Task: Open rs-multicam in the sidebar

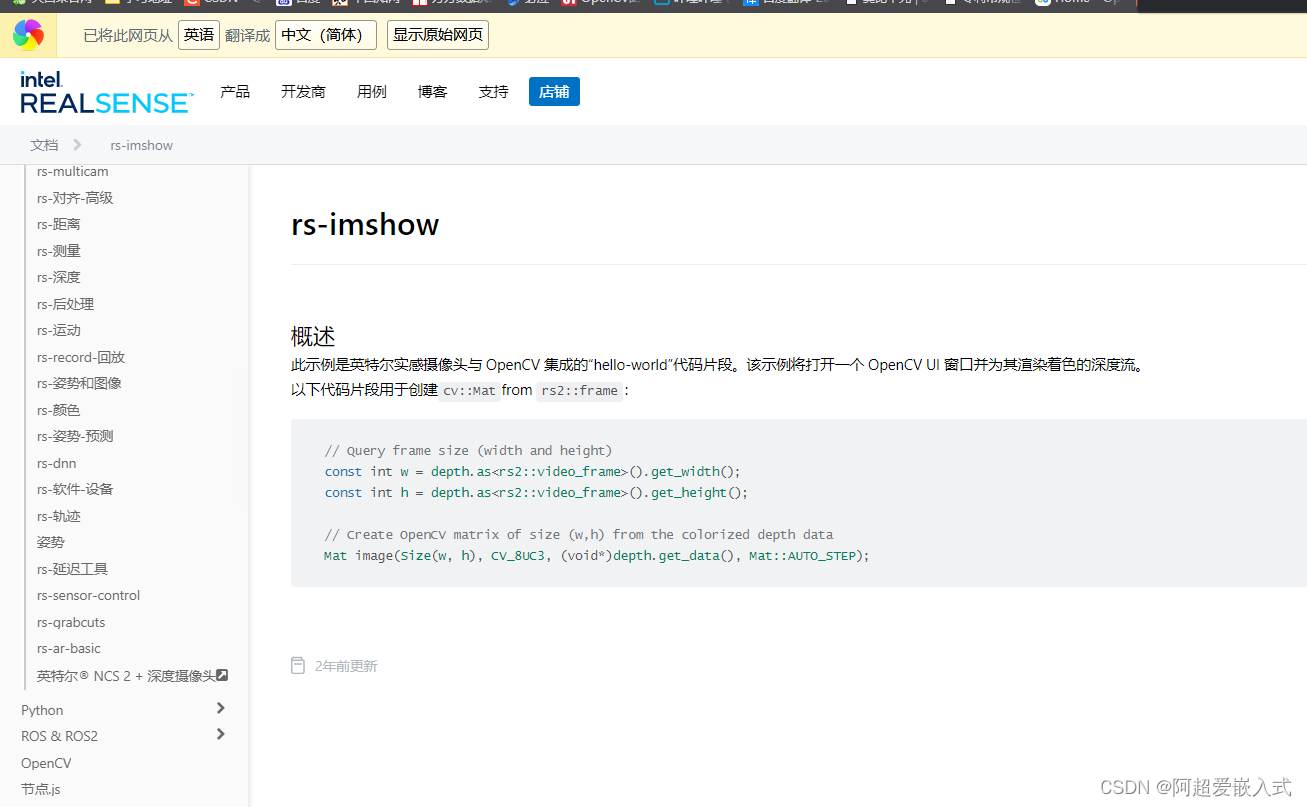Action: tap(73, 171)
